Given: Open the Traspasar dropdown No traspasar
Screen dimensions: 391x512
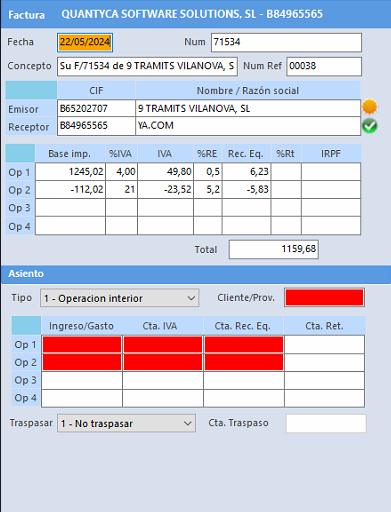Looking at the screenshot, I should click(x=126, y=423).
